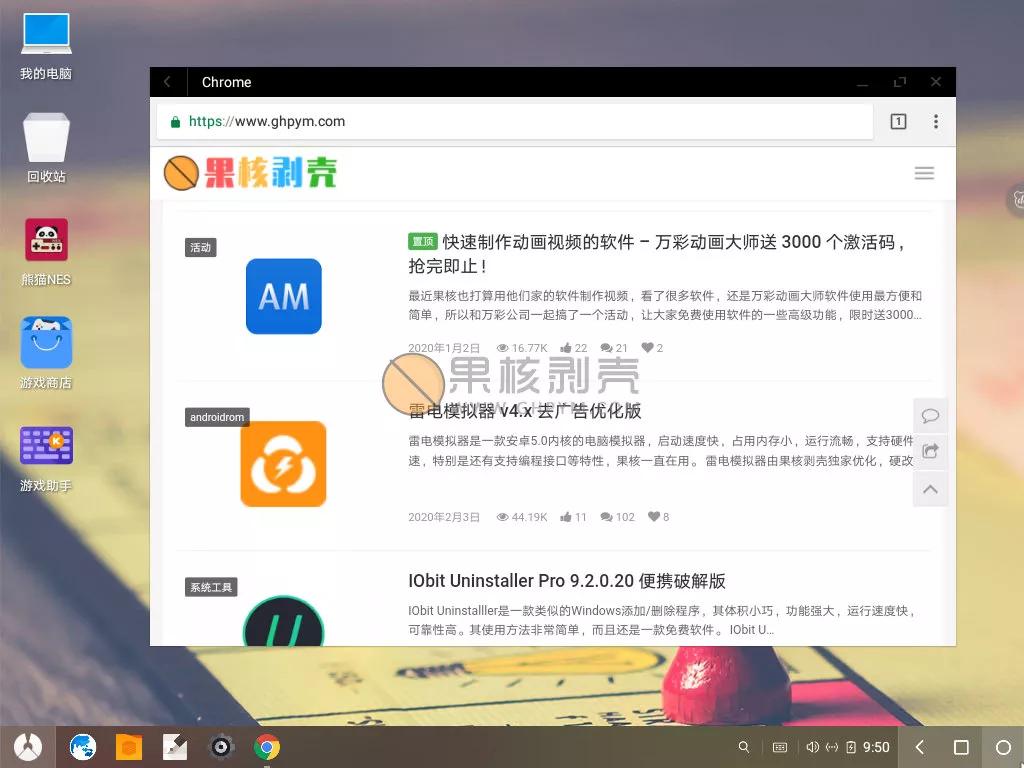Viewport: 1024px width, 768px height.
Task: Open search from the taskbar magnifier icon
Action: (x=744, y=747)
